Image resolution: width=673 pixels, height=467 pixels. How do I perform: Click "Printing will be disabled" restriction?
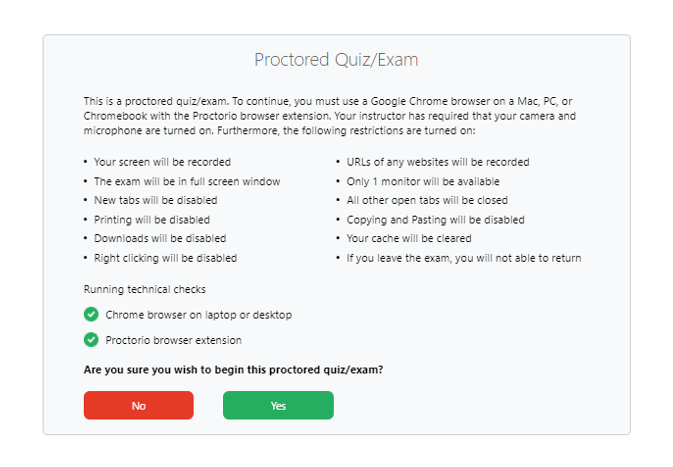[x=151, y=219]
